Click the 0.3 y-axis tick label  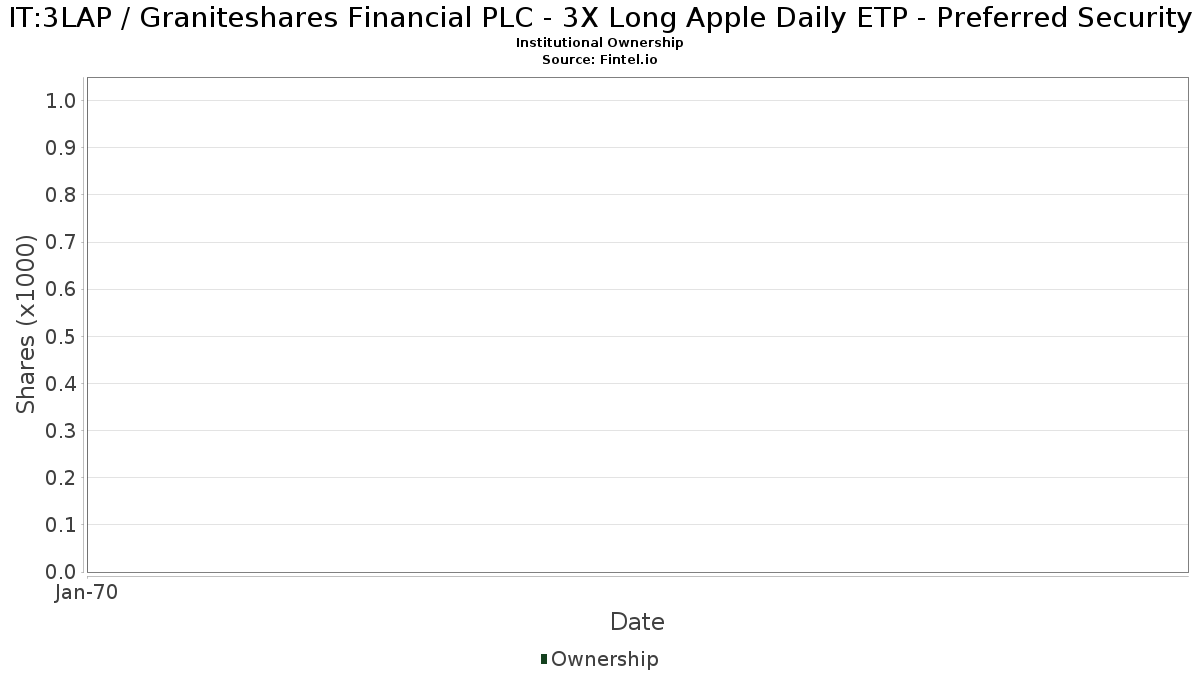coord(61,430)
